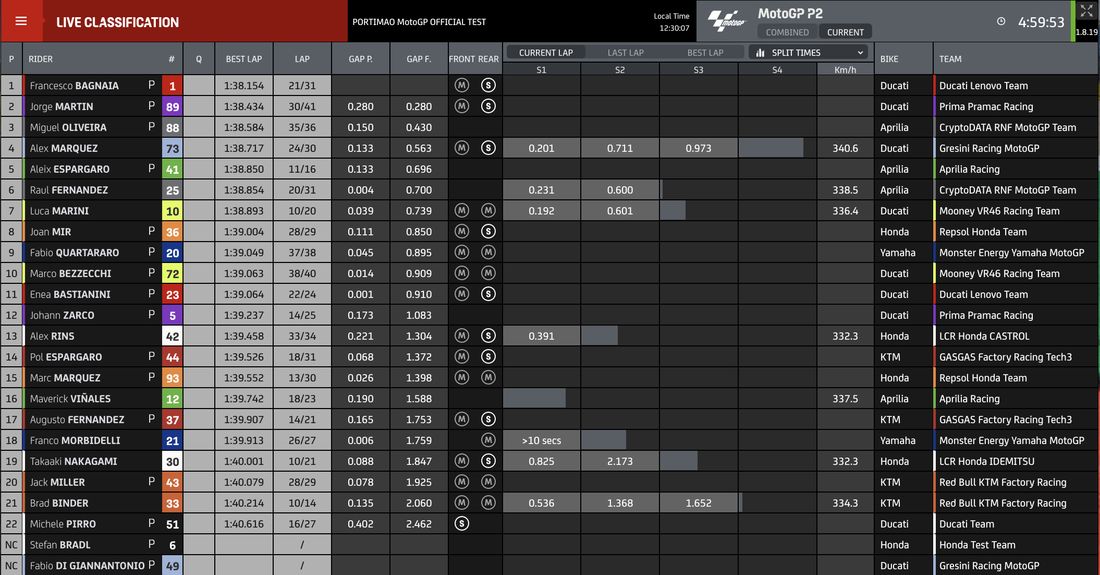Select the LAST LAP tab

click(625, 53)
